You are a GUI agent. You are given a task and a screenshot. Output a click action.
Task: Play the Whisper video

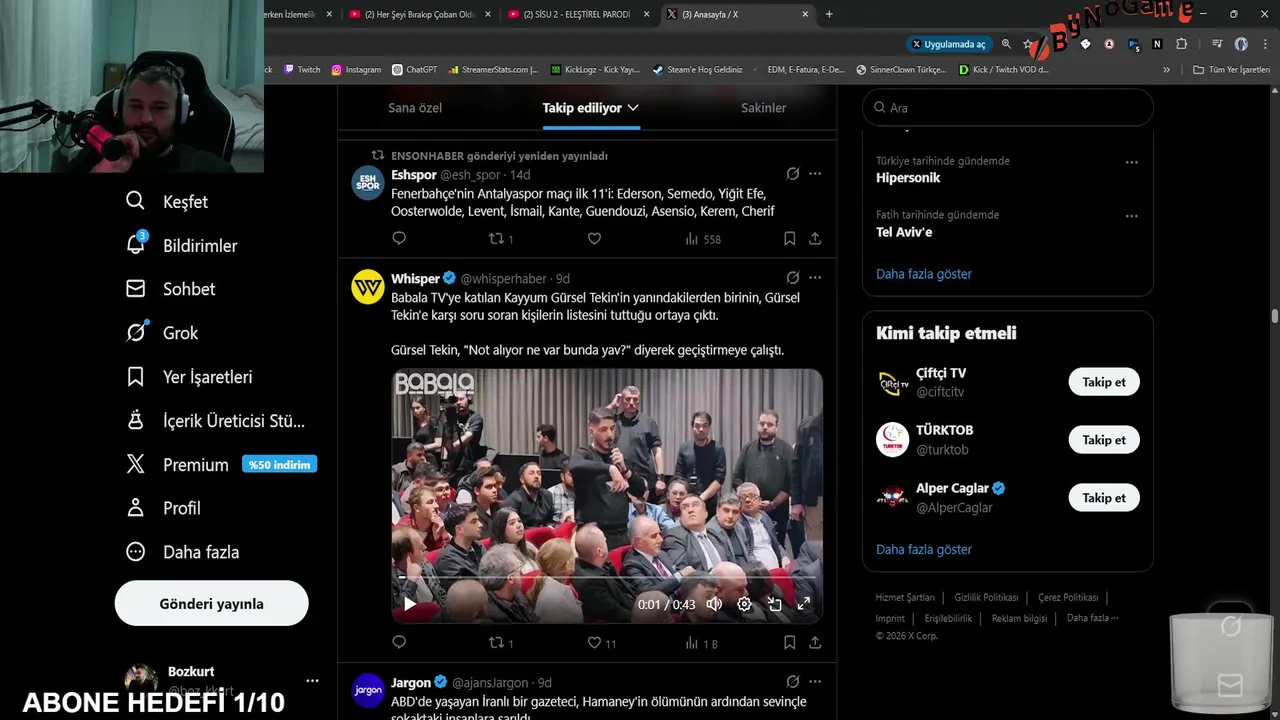pyautogui.click(x=409, y=604)
